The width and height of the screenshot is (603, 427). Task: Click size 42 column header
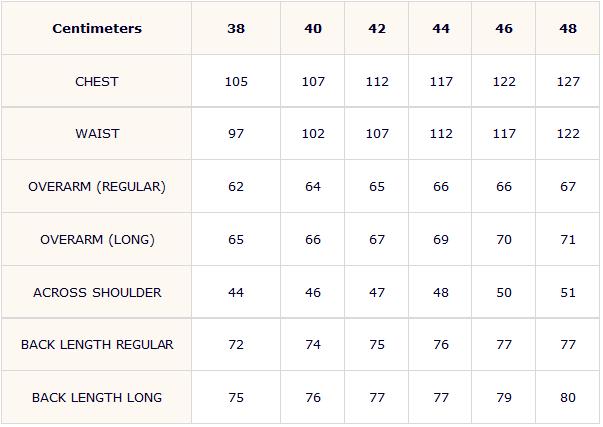tap(377, 28)
